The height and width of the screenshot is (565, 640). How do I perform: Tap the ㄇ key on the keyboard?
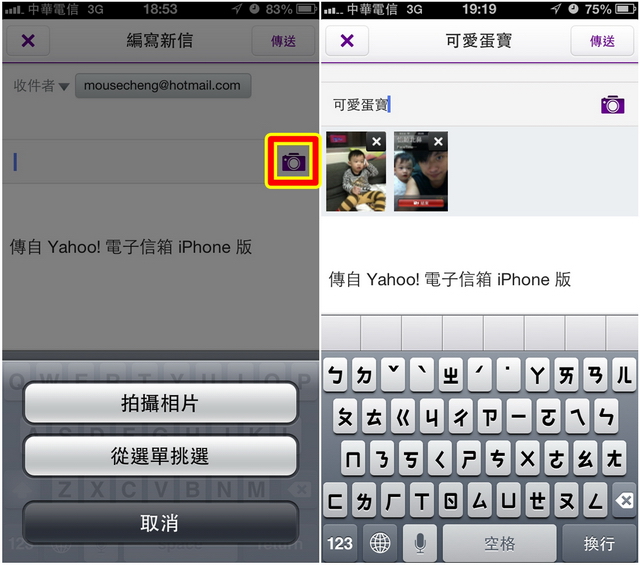(353, 459)
